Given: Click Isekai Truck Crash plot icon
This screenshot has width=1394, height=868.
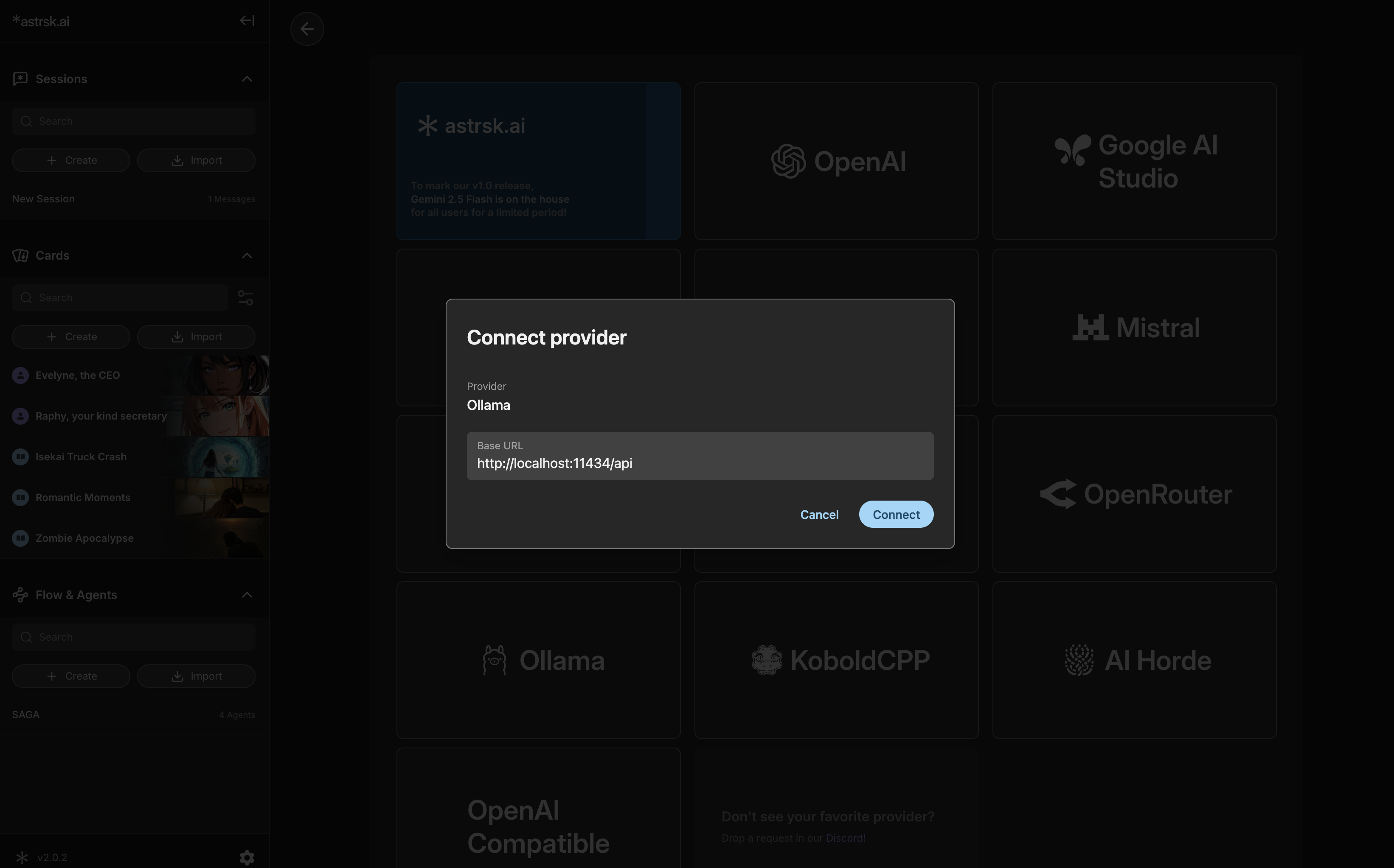Looking at the screenshot, I should (21, 457).
